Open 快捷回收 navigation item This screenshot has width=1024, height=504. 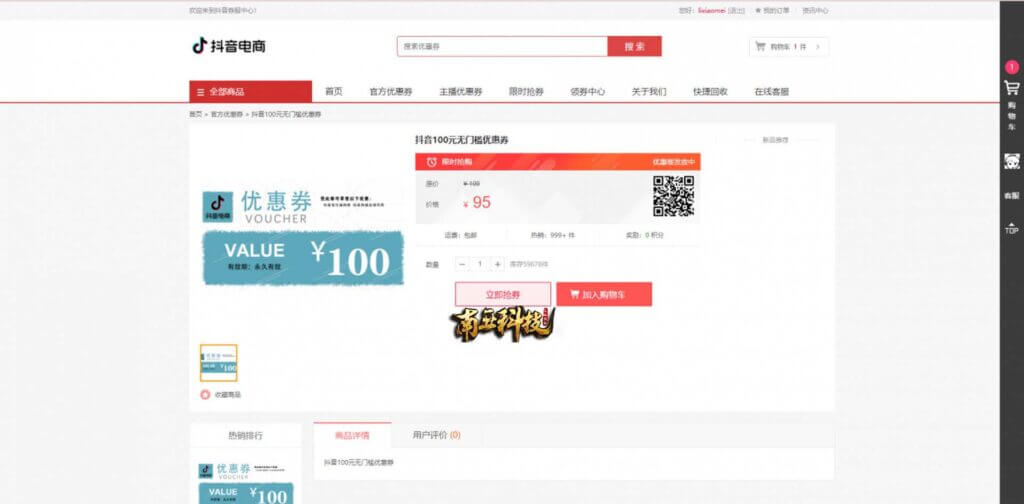coord(711,92)
